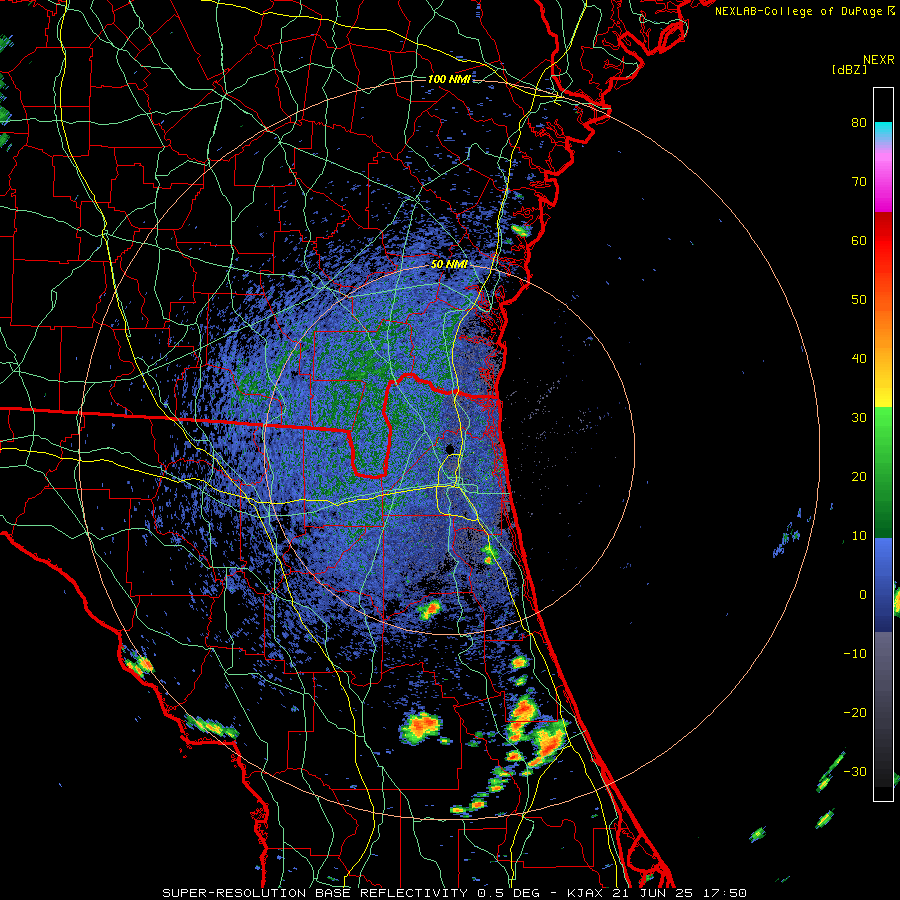
Task: Click the -10 value on the dBZ scale
Action: pos(855,653)
